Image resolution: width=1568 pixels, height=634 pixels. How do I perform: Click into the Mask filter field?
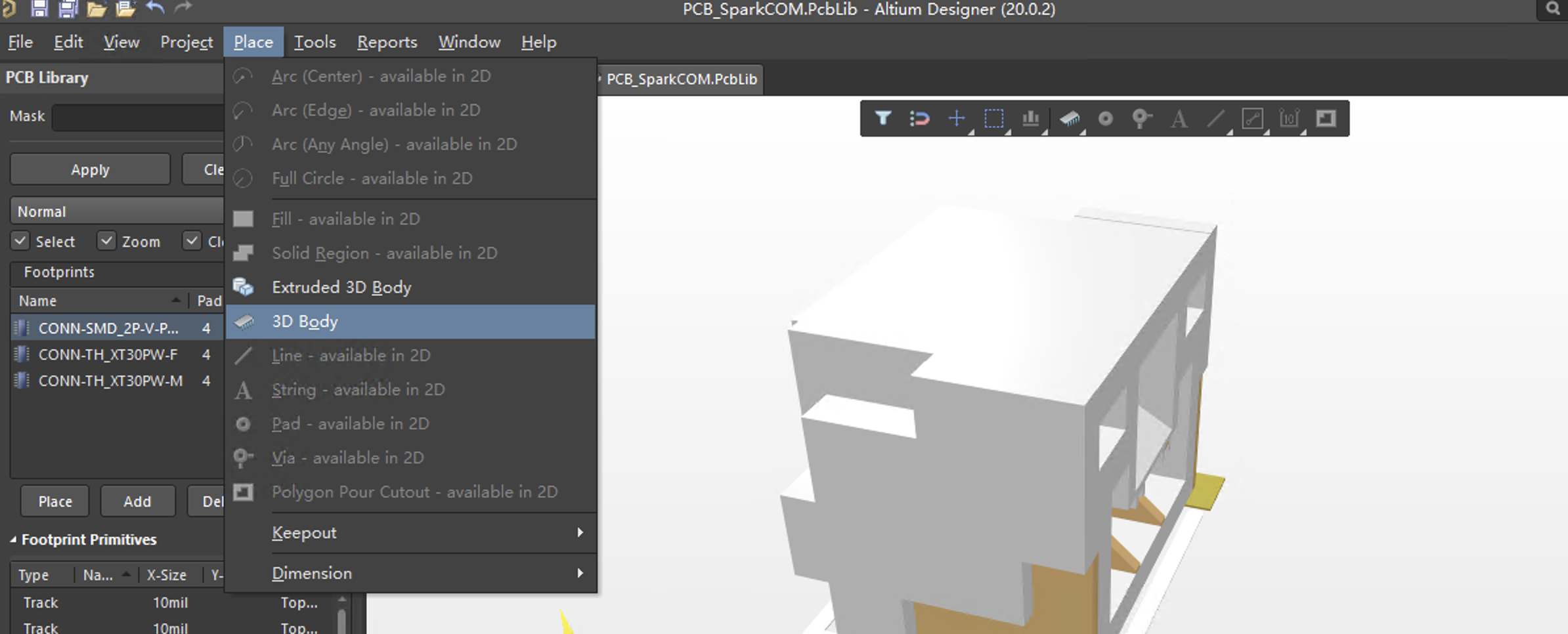[139, 117]
